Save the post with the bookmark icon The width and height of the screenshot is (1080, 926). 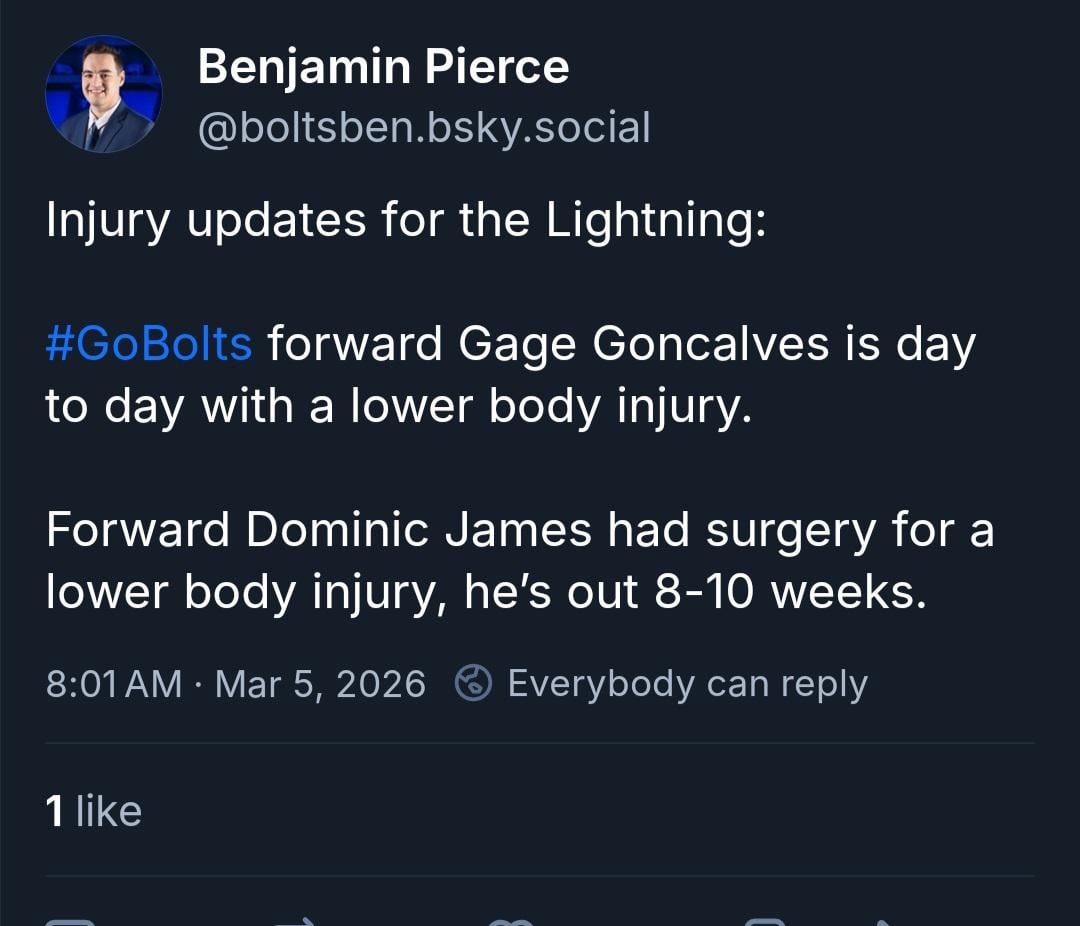[766, 922]
